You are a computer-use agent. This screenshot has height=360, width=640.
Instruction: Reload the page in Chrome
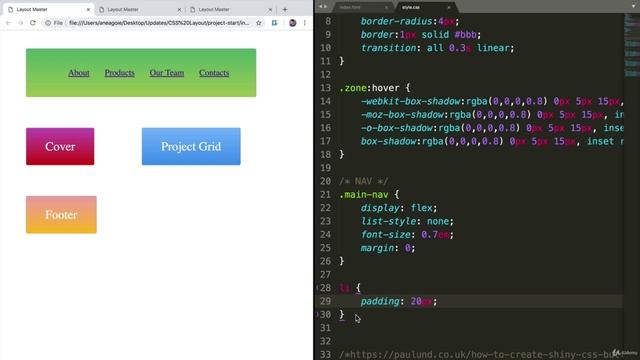point(33,23)
